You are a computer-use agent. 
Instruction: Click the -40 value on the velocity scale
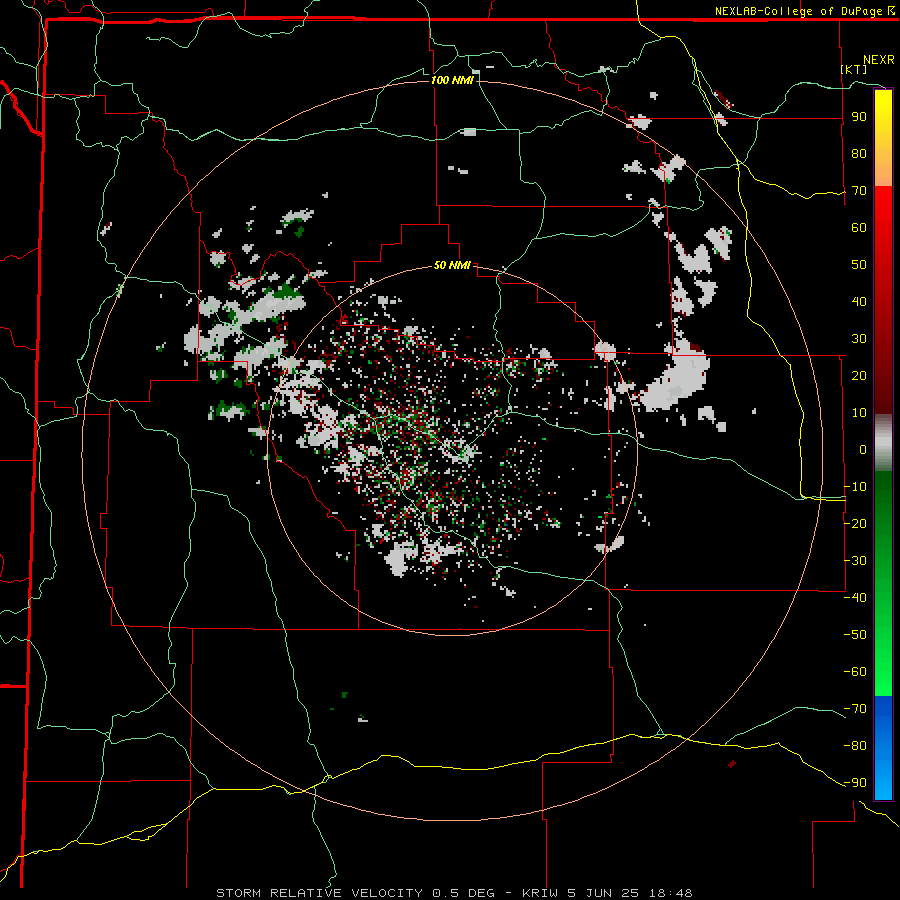[855, 598]
